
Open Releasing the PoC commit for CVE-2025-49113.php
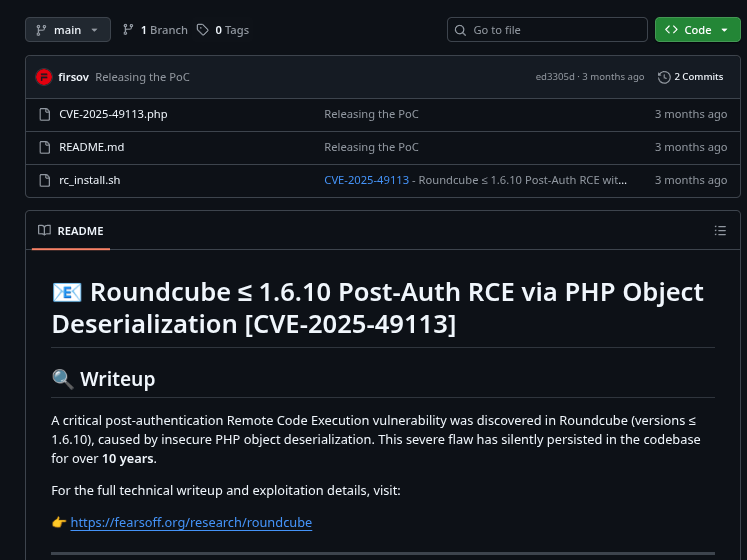[371, 114]
